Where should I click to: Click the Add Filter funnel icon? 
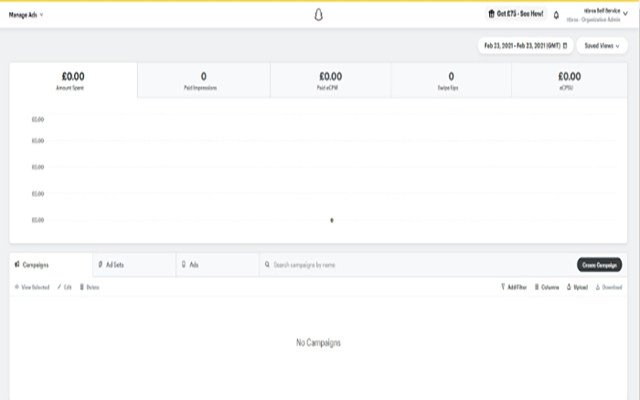pyautogui.click(x=503, y=287)
